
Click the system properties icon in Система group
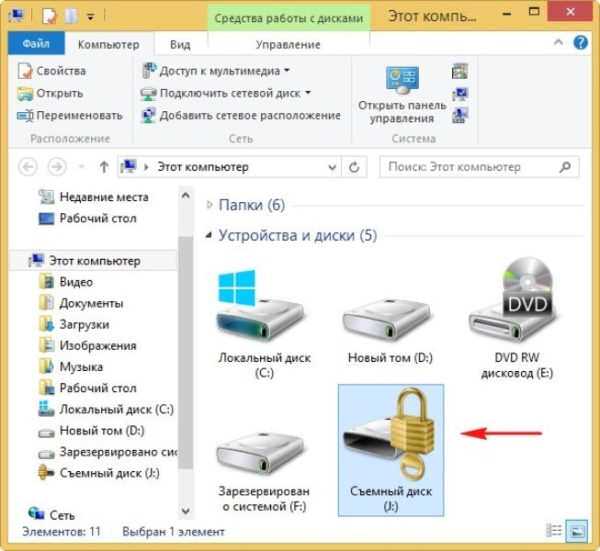[460, 94]
